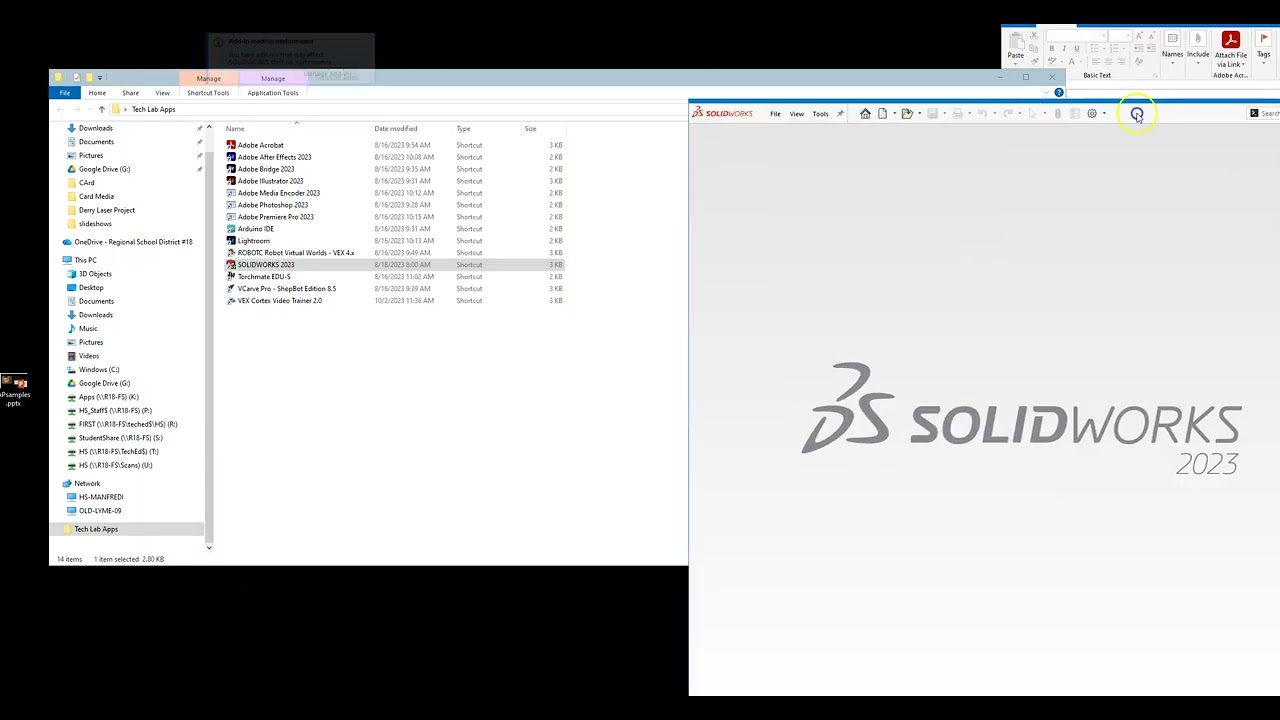The width and height of the screenshot is (1280, 720).
Task: Switch to View tab in File Explorer
Action: [162, 93]
